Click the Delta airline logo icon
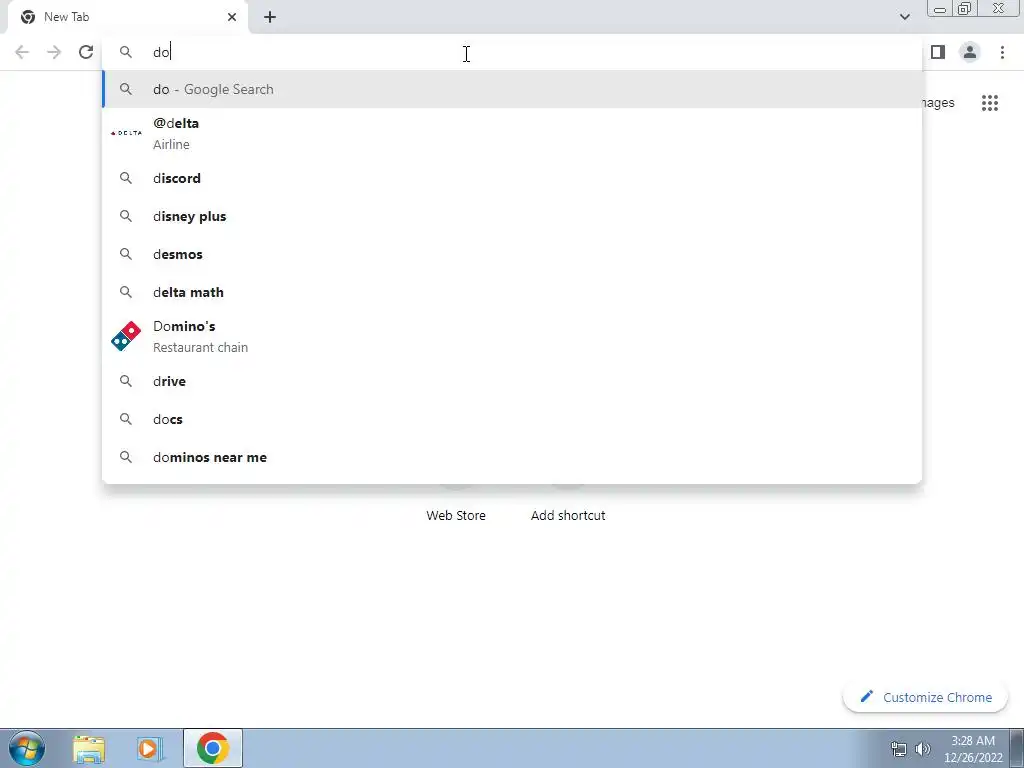Screen dimensions: 1024x768 pyautogui.click(x=126, y=133)
